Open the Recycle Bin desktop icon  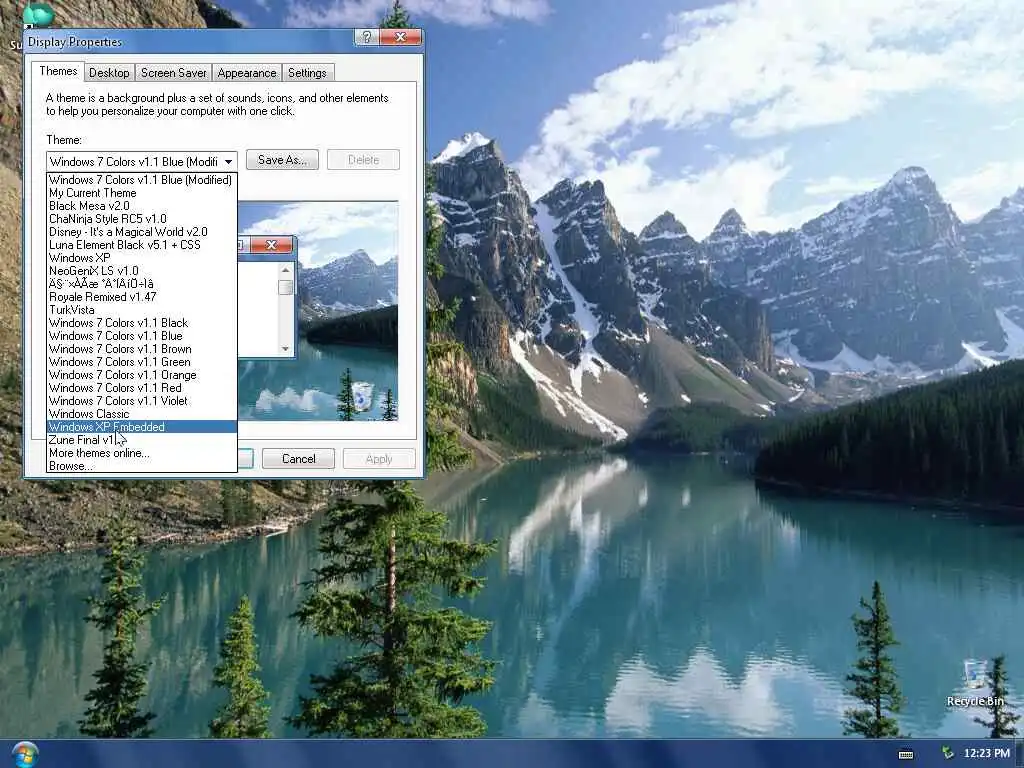click(x=975, y=684)
